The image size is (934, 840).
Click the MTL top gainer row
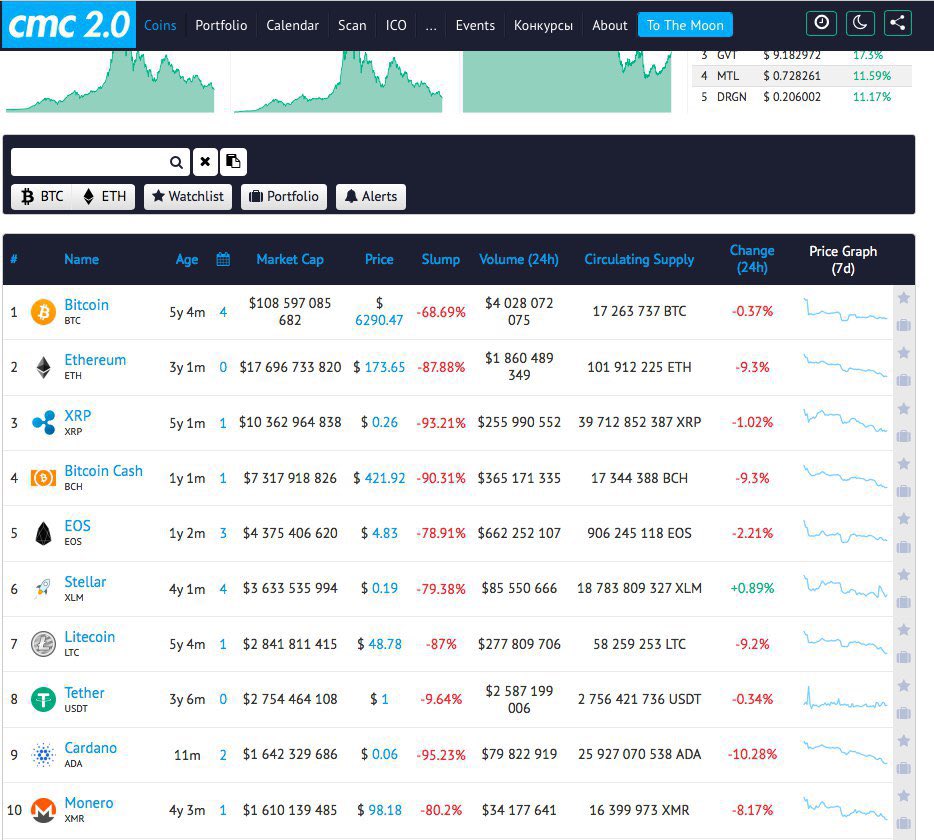coord(801,76)
